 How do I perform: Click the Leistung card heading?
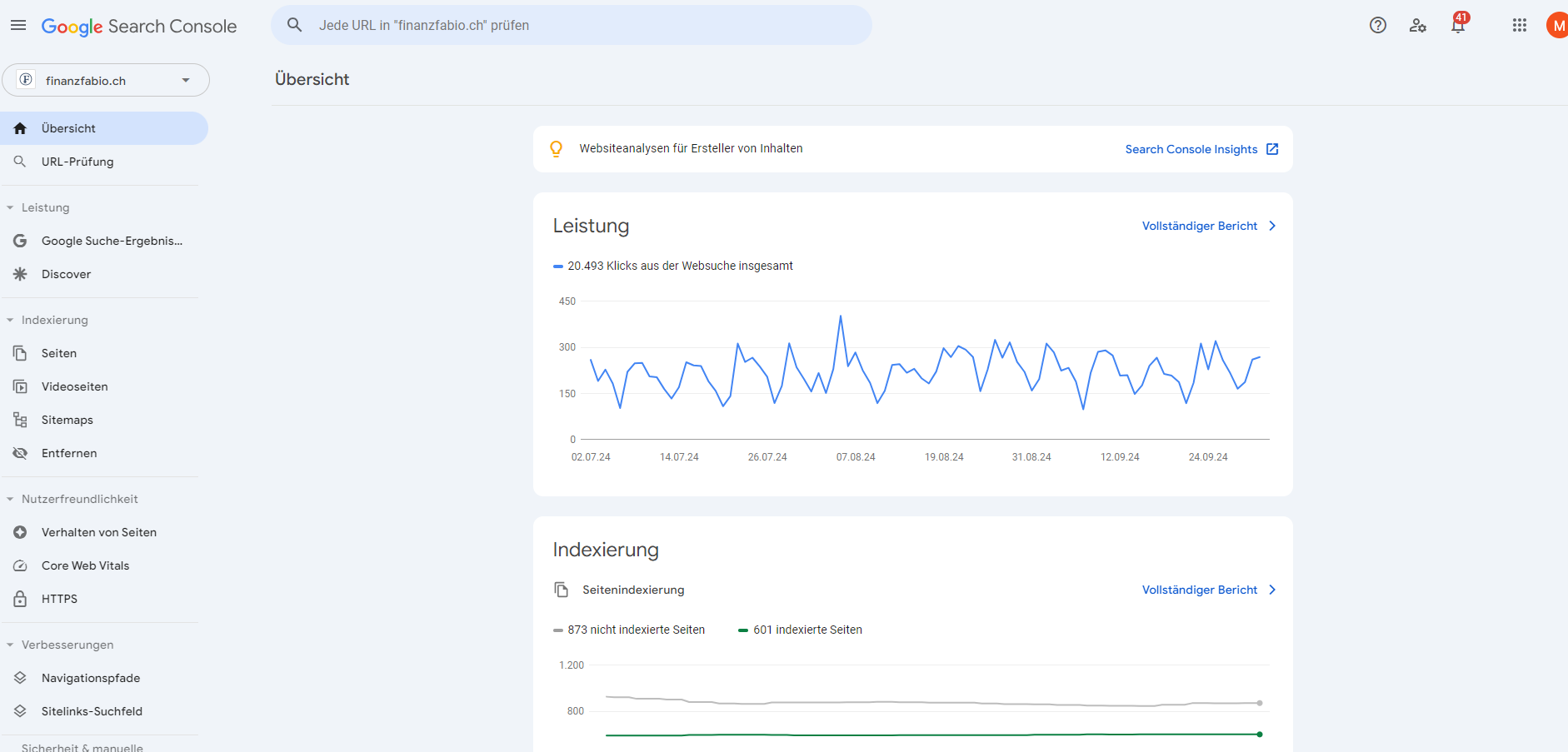tap(591, 226)
